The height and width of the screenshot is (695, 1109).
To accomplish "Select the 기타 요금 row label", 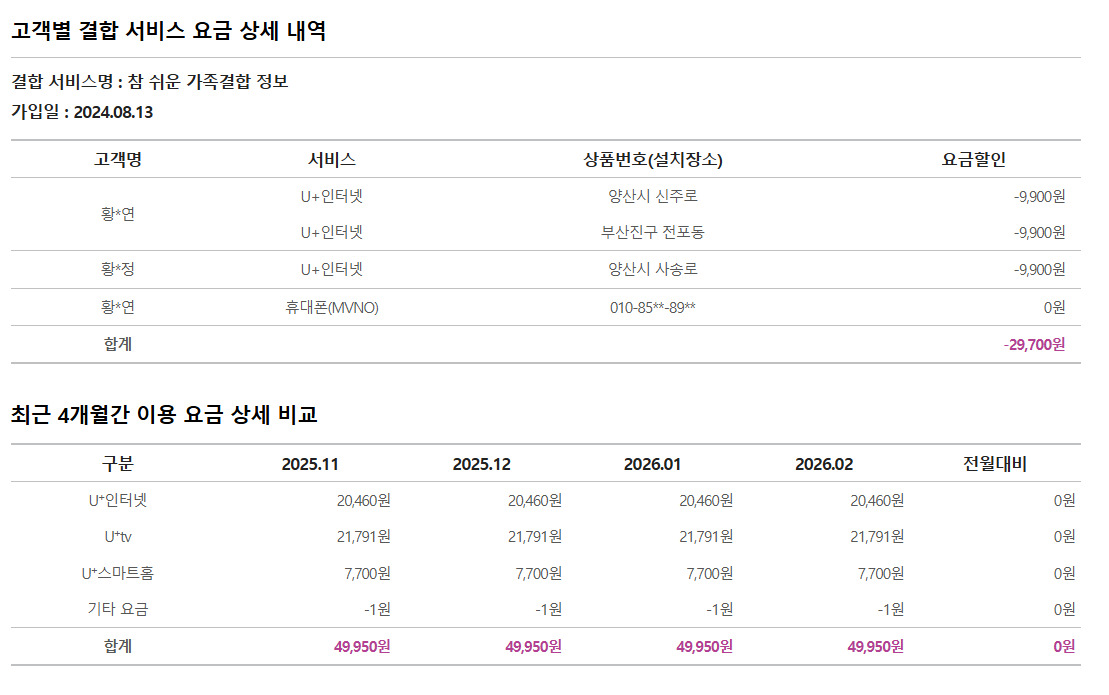I will pyautogui.click(x=118, y=609).
